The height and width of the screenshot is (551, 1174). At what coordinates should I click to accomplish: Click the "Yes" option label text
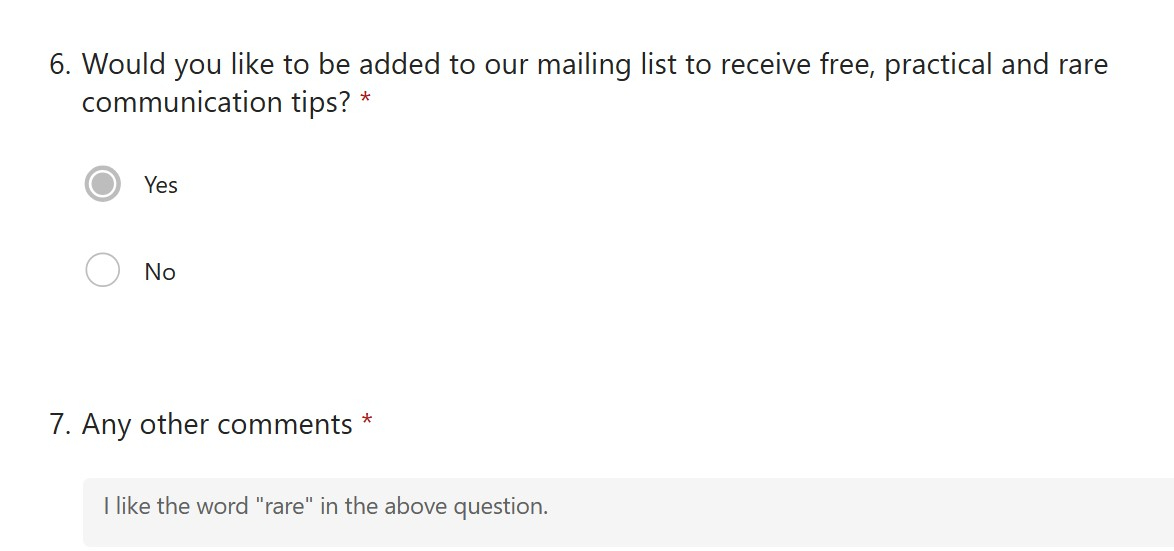point(161,185)
